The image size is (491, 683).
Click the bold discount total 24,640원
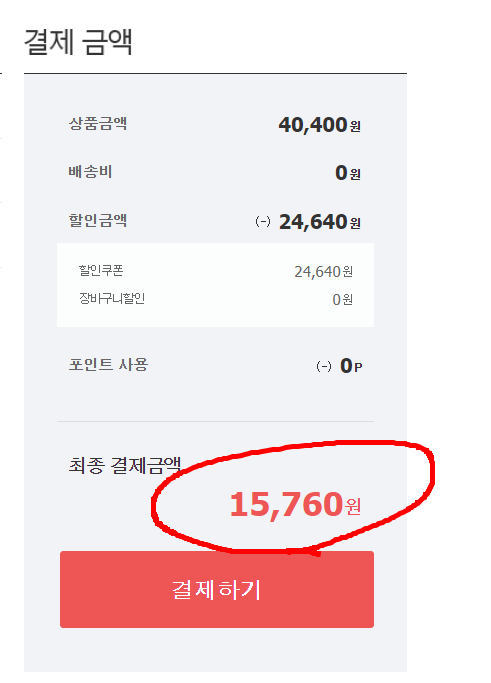(x=319, y=222)
